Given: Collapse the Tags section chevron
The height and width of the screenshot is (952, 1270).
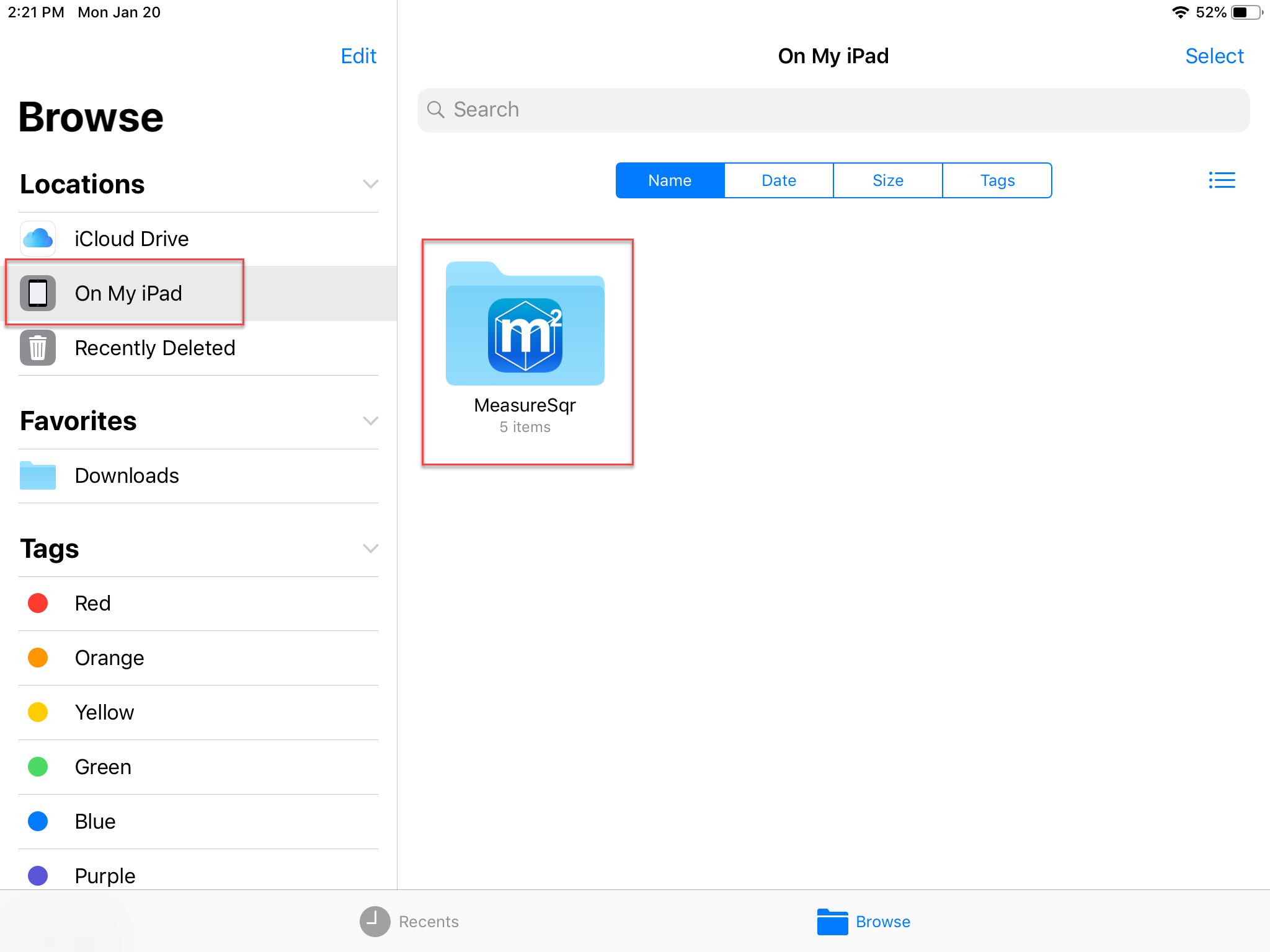Looking at the screenshot, I should (x=370, y=549).
